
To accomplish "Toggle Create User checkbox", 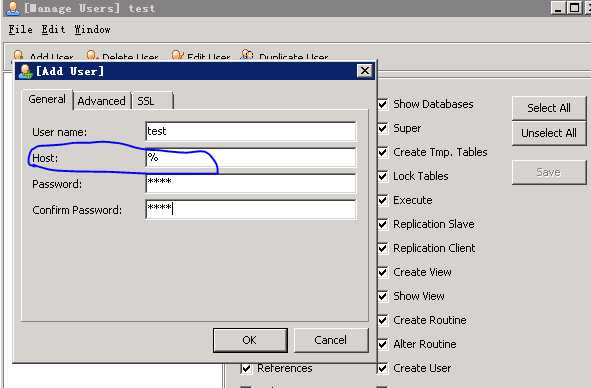I will pyautogui.click(x=383, y=368).
